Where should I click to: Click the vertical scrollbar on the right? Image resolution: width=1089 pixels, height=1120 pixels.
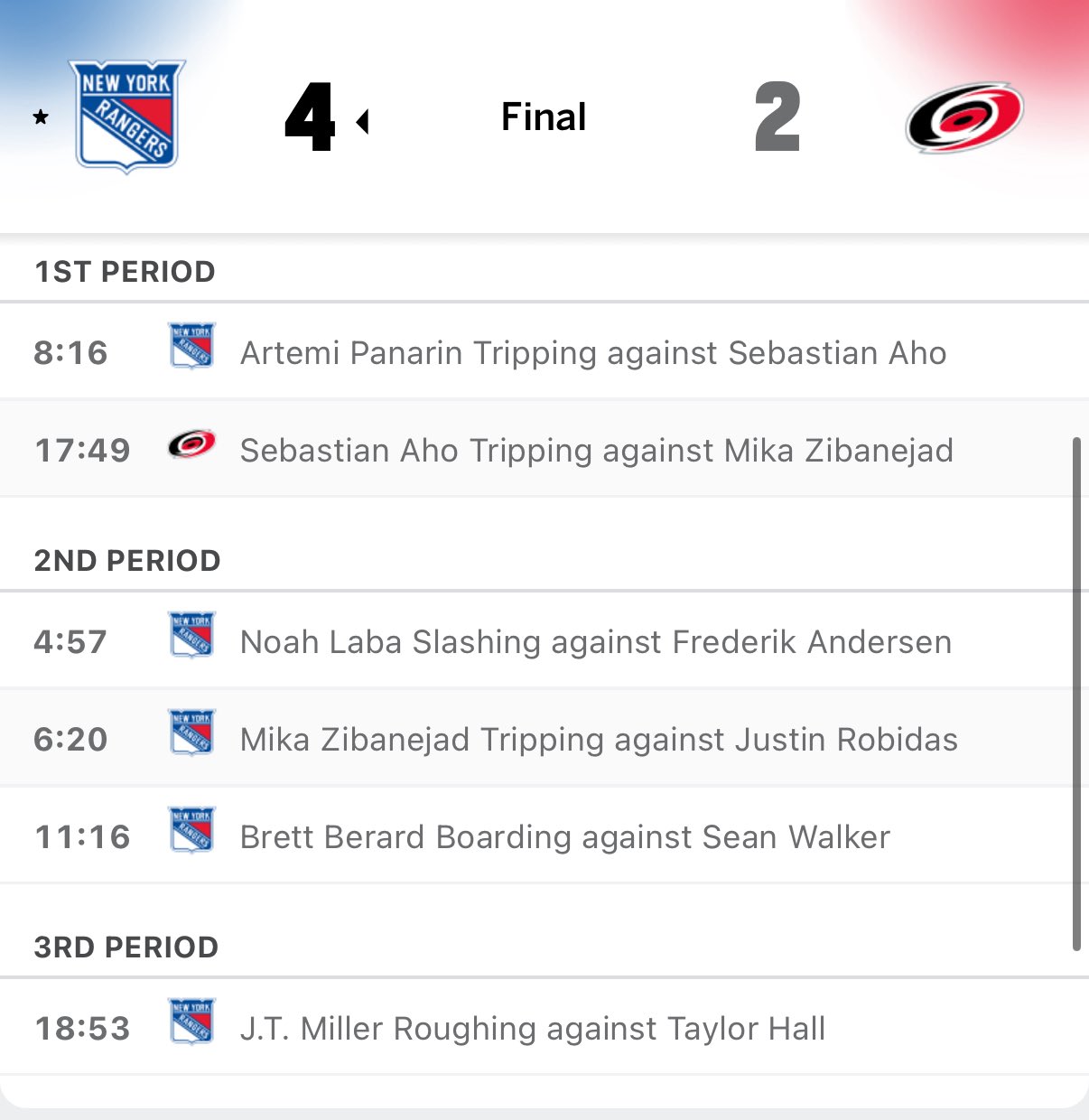point(1076,693)
